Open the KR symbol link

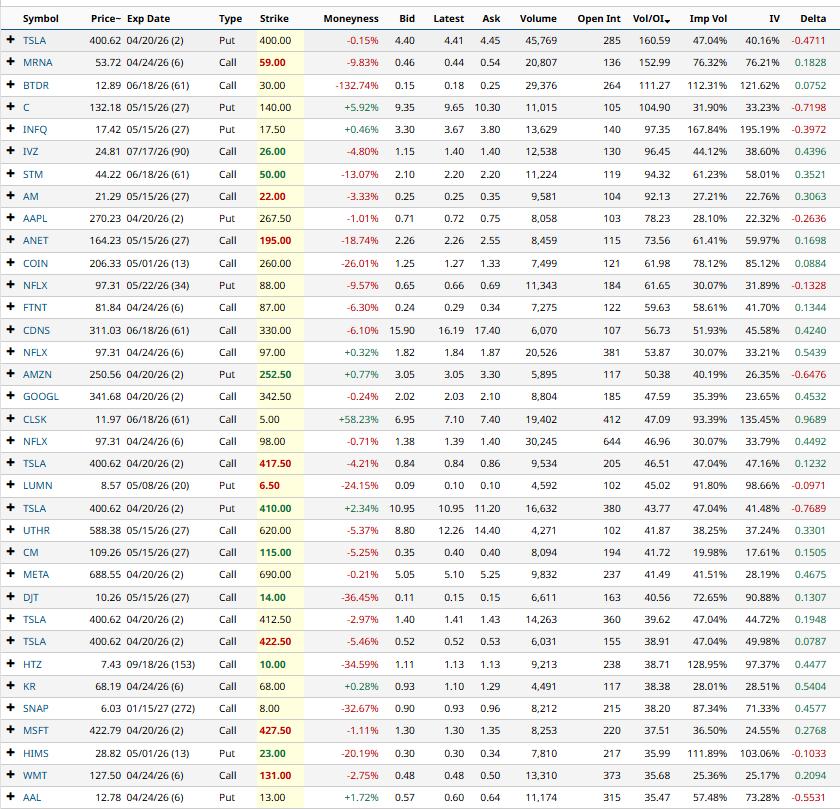pyautogui.click(x=29, y=686)
